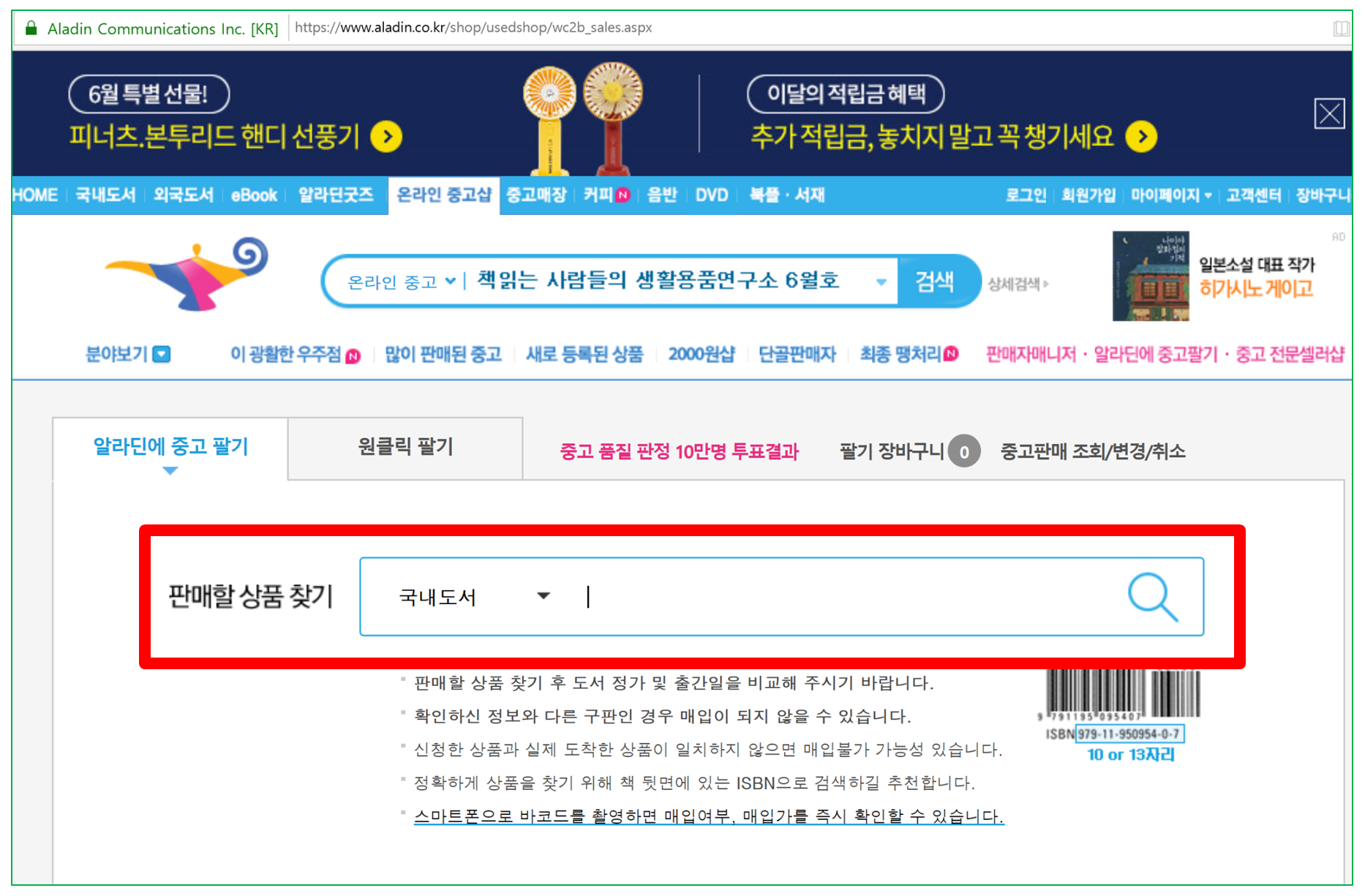The width and height of the screenshot is (1365, 896).
Task: Click the 많이 판매된 중고 link
Action: click(443, 355)
